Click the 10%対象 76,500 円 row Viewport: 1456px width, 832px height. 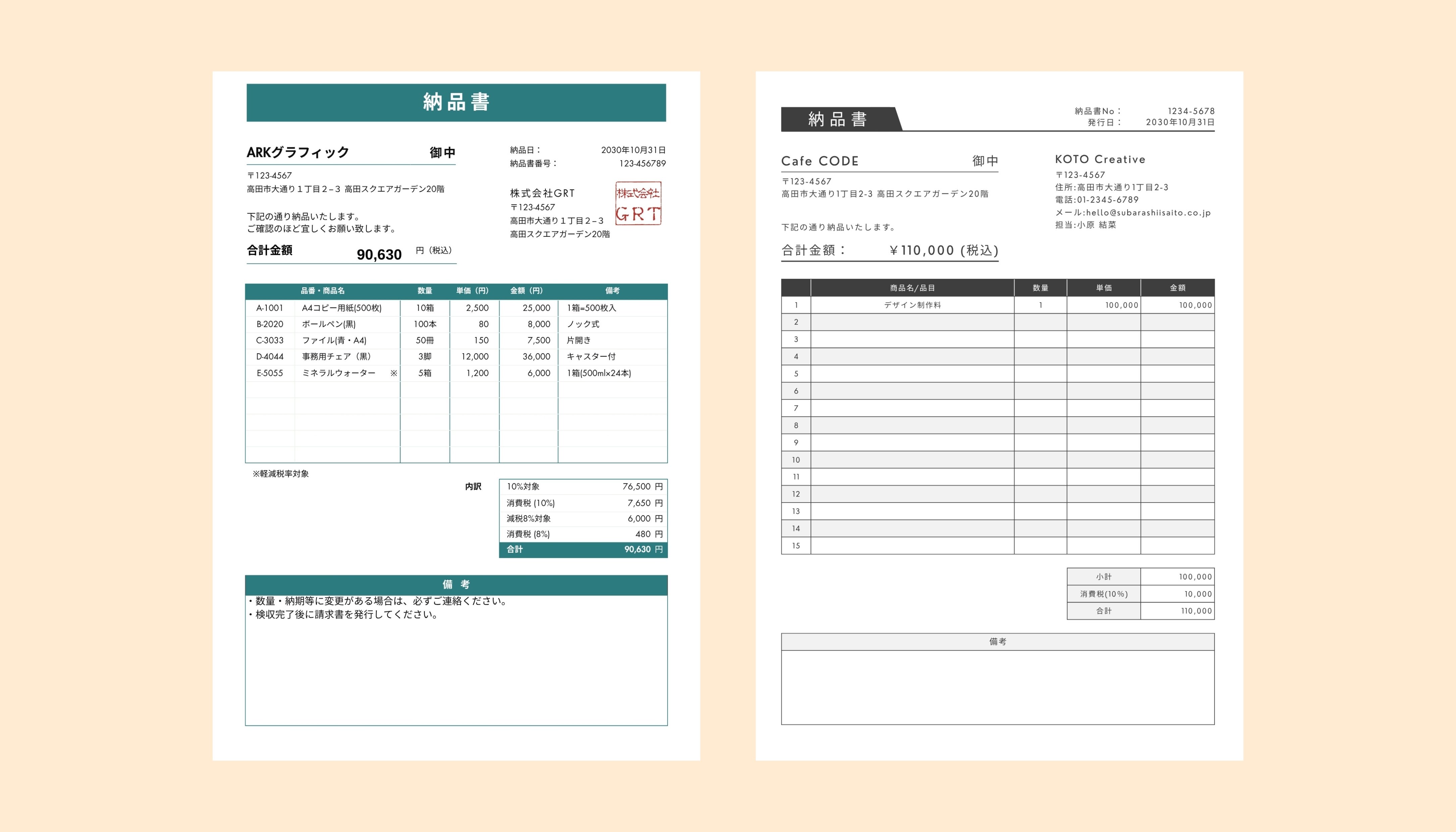pyautogui.click(x=583, y=487)
